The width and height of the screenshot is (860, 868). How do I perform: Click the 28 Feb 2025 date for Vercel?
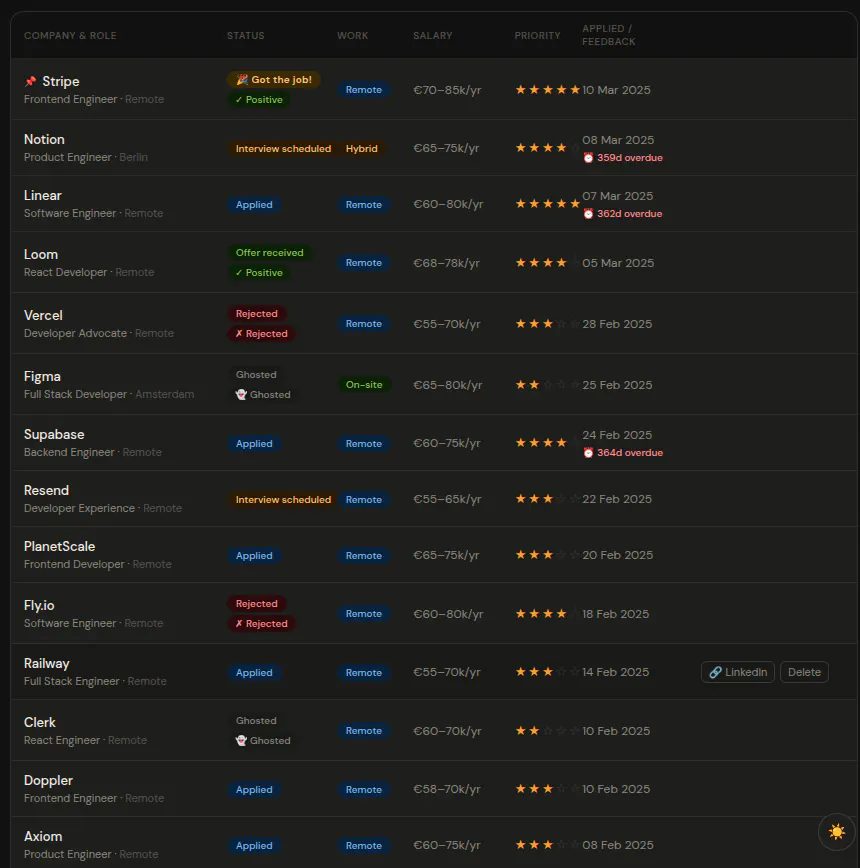617,324
